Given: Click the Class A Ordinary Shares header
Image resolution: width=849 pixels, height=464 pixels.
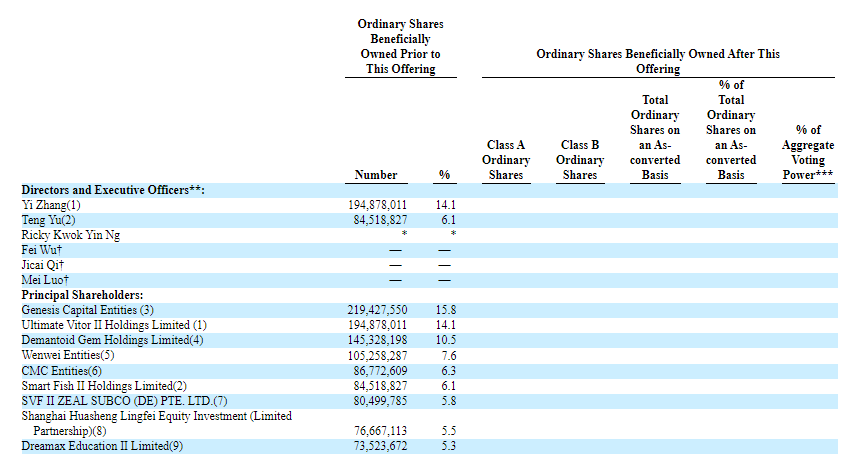Looking at the screenshot, I should [x=506, y=160].
